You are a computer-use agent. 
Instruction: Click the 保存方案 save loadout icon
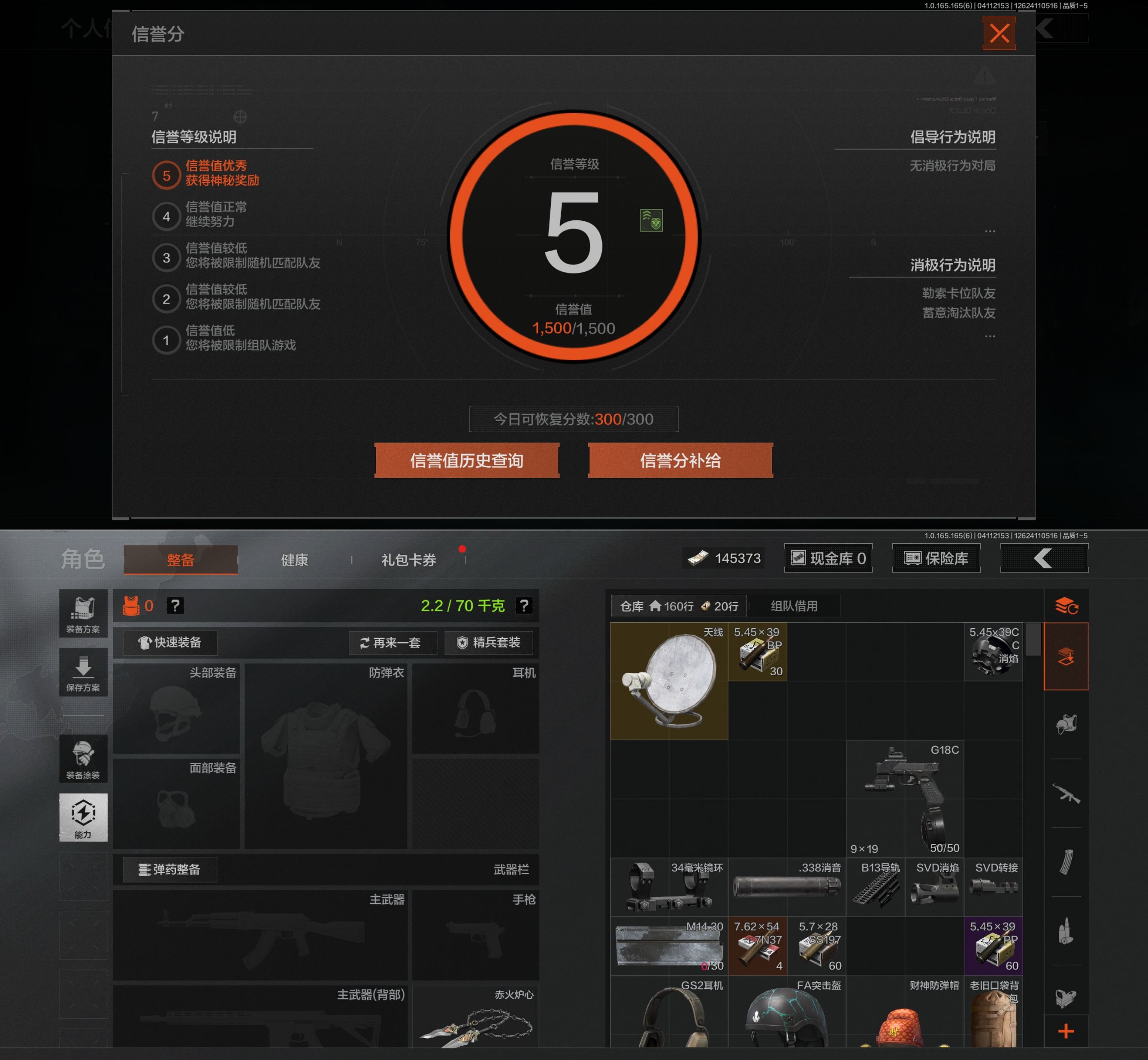pyautogui.click(x=83, y=672)
